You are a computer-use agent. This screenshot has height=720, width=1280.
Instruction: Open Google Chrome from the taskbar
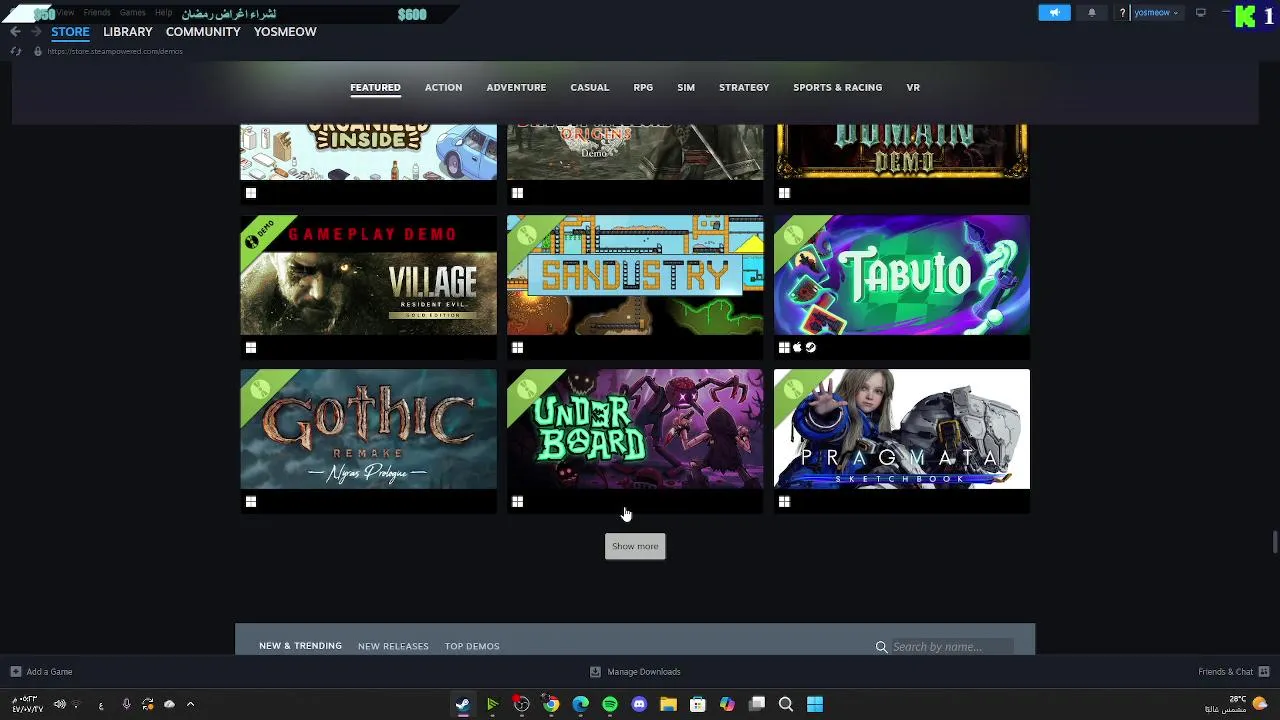pos(551,704)
